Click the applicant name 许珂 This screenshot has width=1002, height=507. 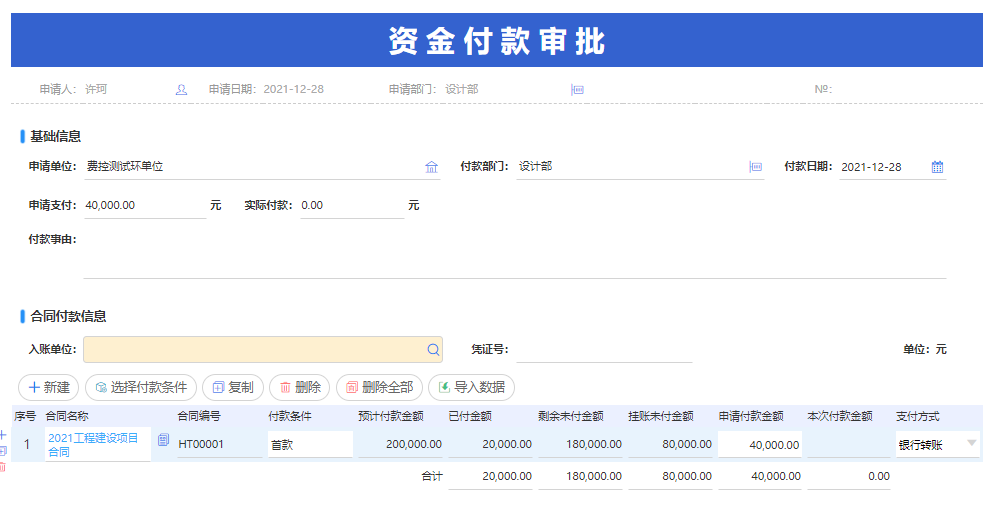point(96,90)
